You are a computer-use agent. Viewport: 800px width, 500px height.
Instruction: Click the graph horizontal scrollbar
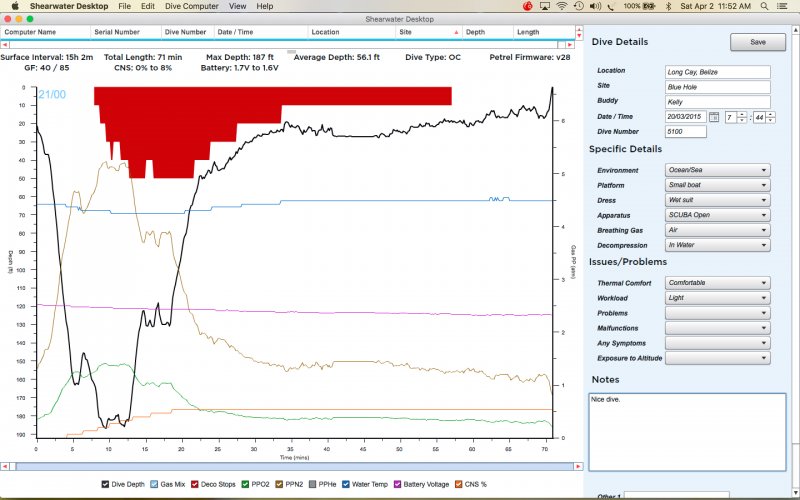point(291,466)
